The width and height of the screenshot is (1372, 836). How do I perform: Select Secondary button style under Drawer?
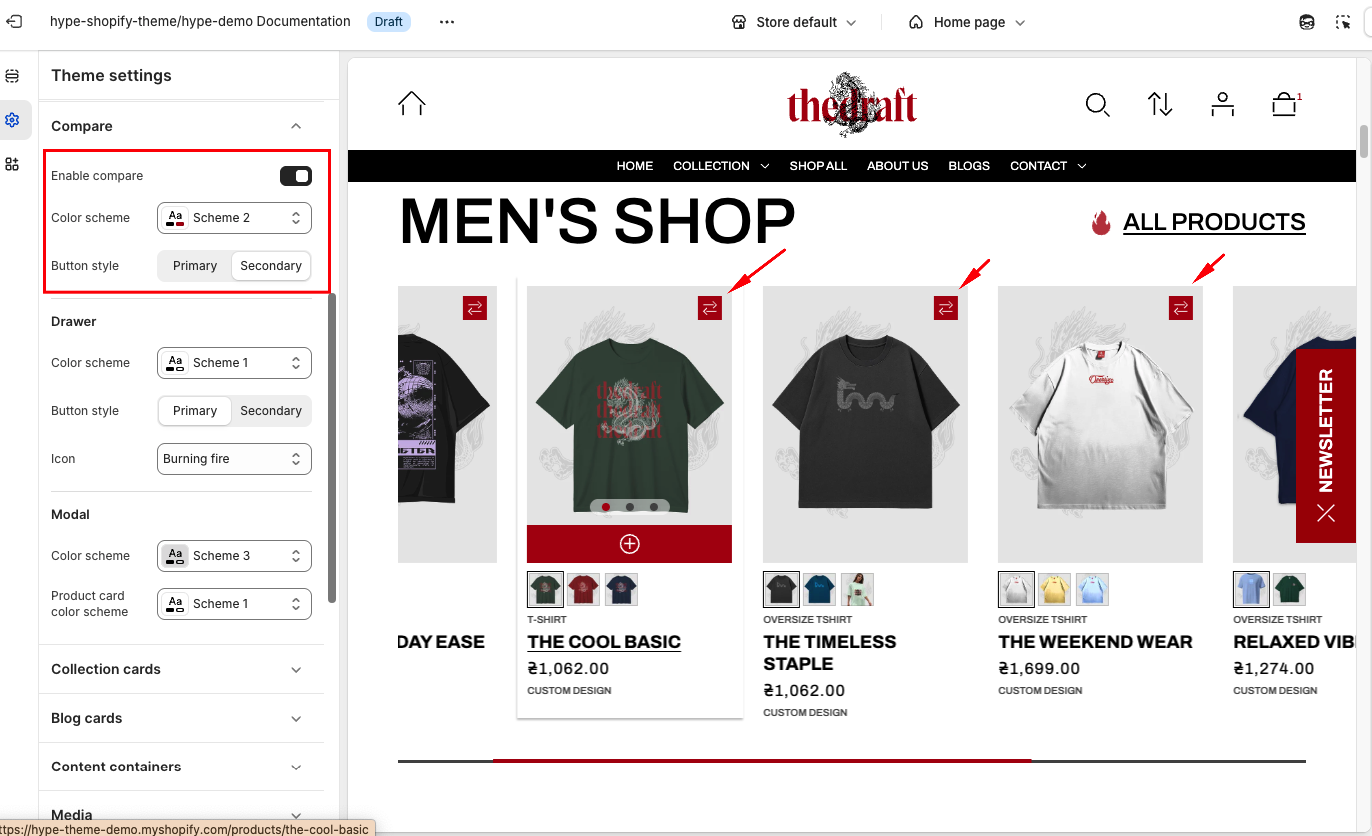[271, 411]
